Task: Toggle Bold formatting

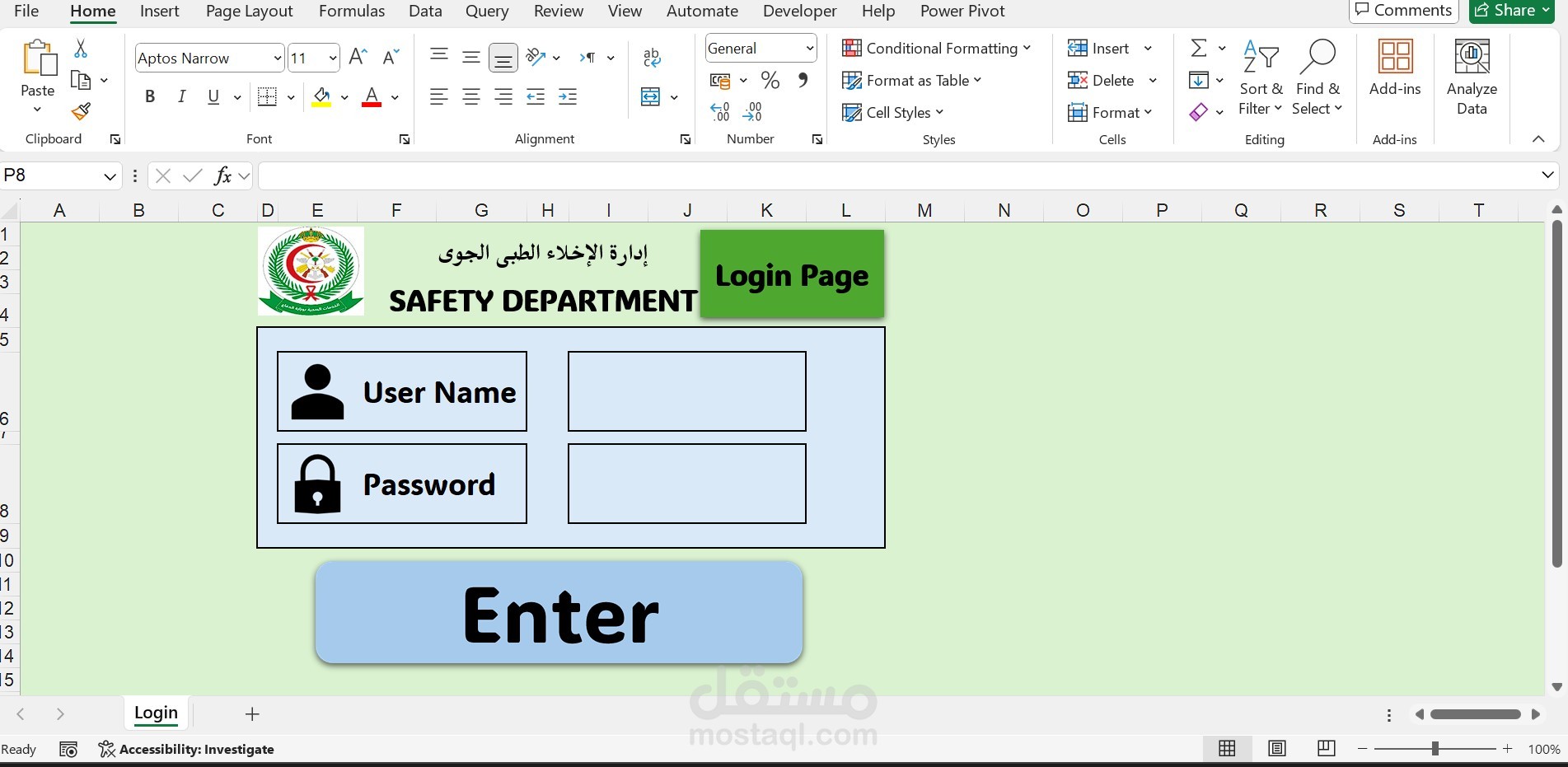Action: (150, 96)
